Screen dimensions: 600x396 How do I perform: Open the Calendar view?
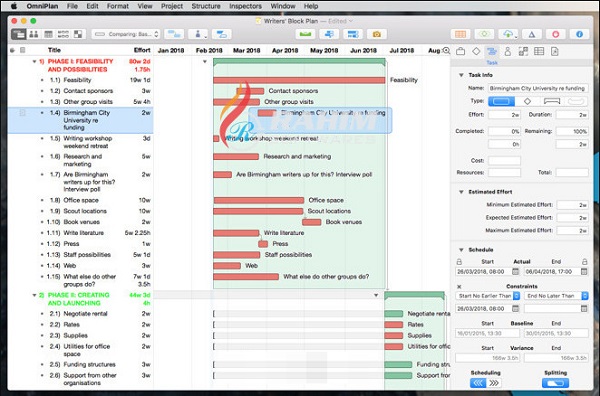pyautogui.click(x=49, y=34)
